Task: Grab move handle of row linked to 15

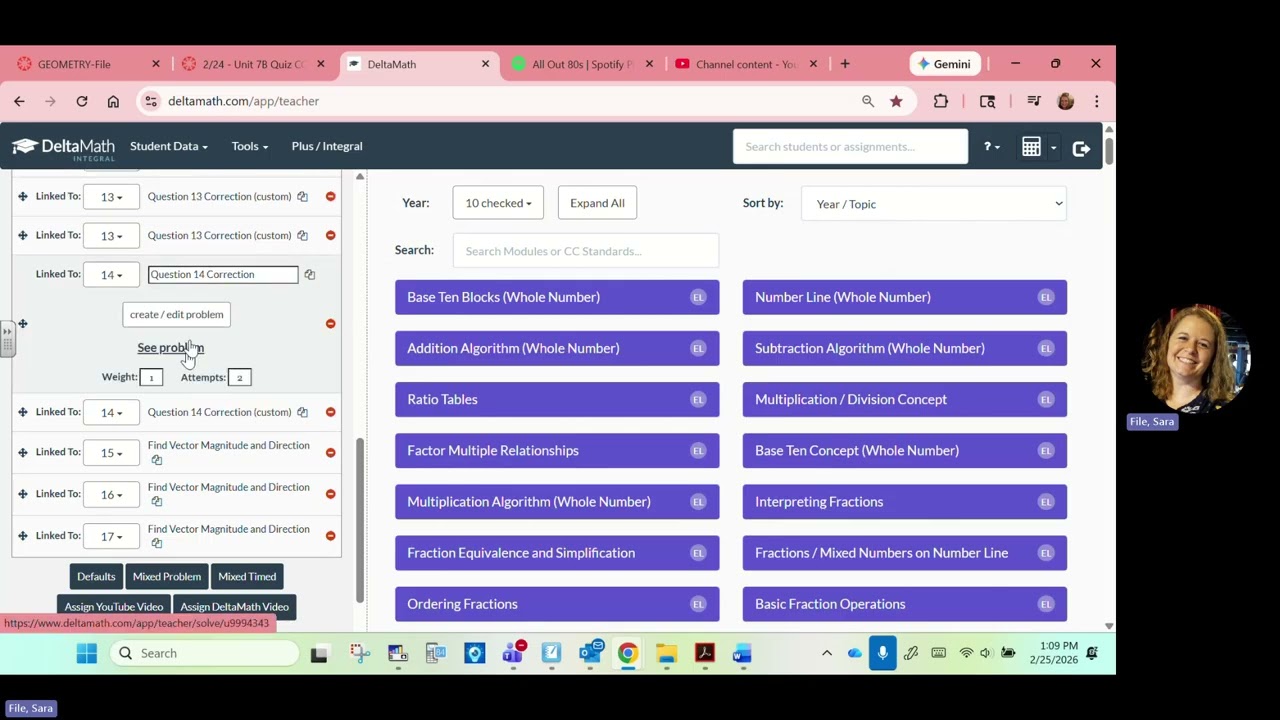Action: [x=22, y=453]
